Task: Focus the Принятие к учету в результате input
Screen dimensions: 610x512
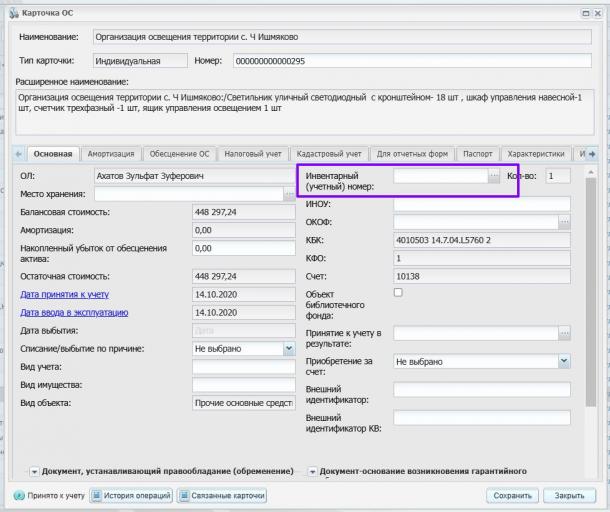Action: pos(476,333)
